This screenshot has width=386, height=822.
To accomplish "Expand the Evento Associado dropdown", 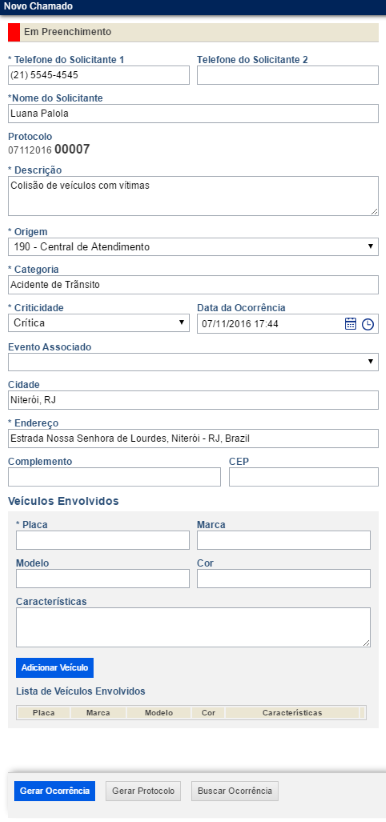I will pos(193,362).
